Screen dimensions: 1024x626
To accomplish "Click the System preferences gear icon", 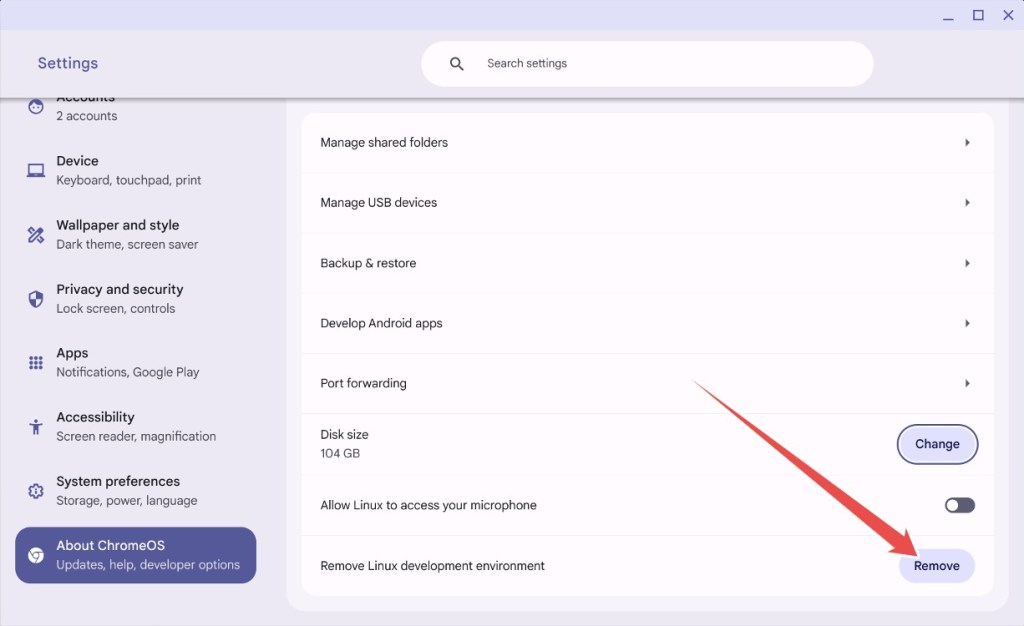I will click(x=36, y=491).
